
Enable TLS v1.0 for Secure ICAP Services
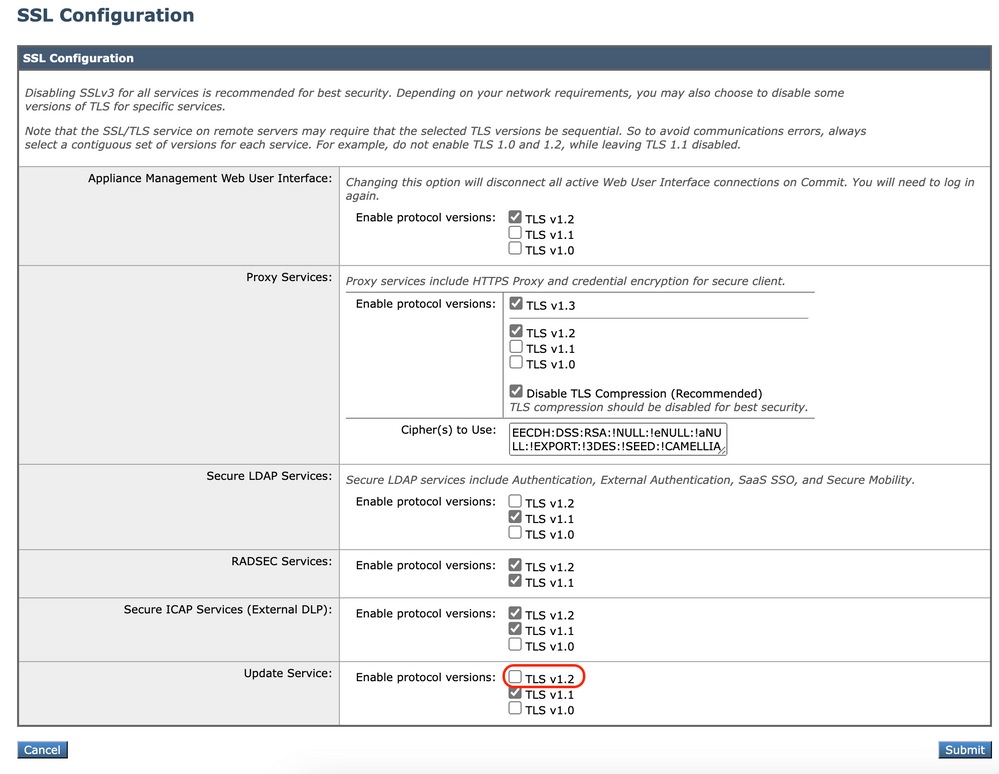point(515,645)
